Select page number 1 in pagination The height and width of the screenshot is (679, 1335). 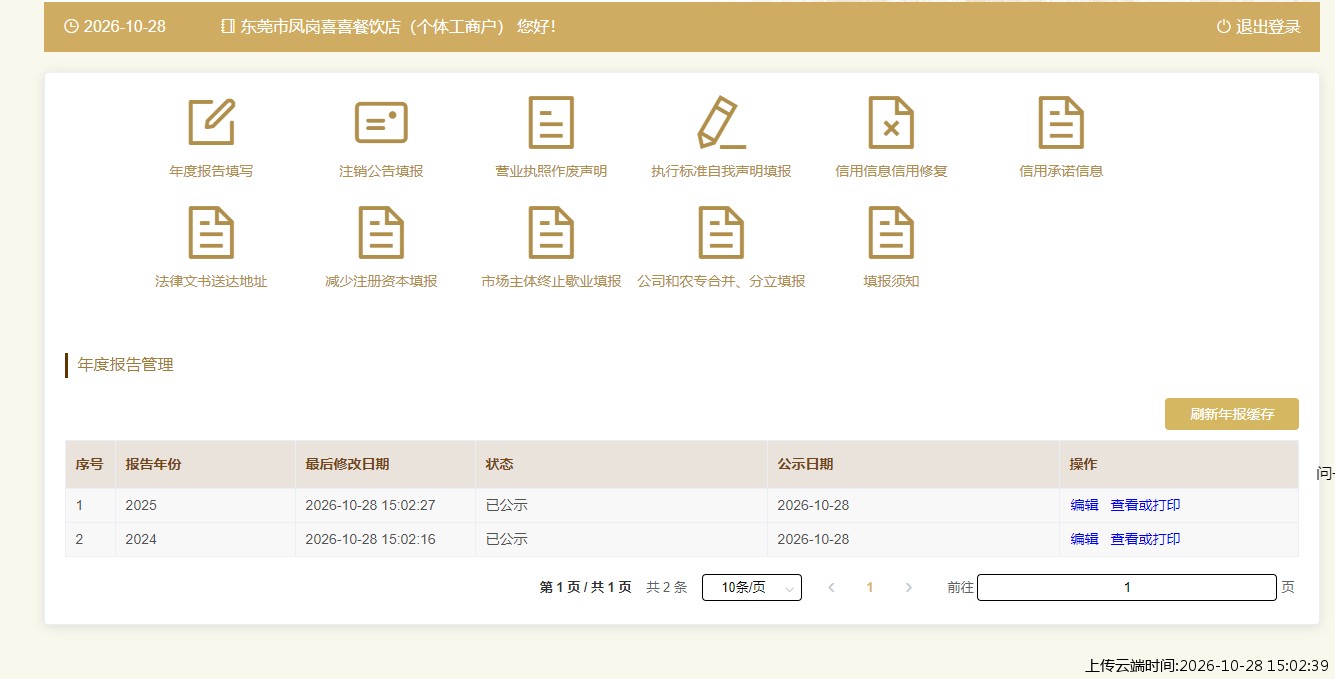[870, 588]
